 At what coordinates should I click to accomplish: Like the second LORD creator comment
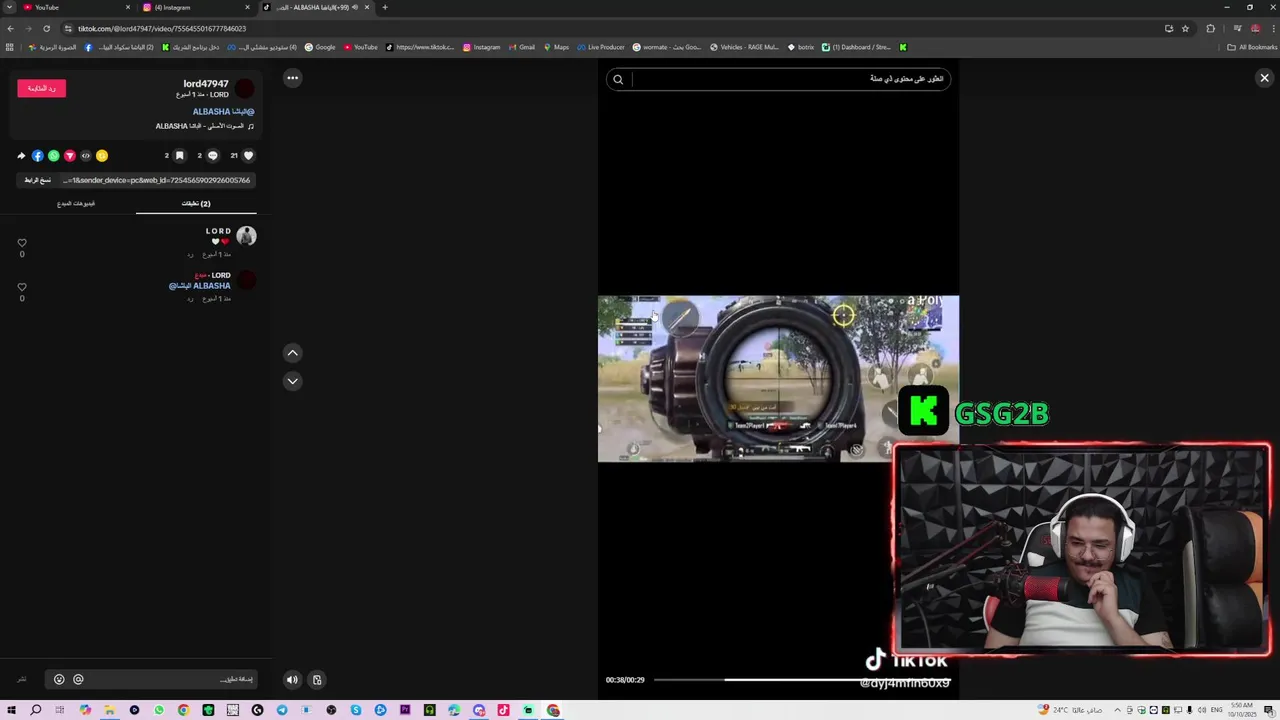click(22, 287)
